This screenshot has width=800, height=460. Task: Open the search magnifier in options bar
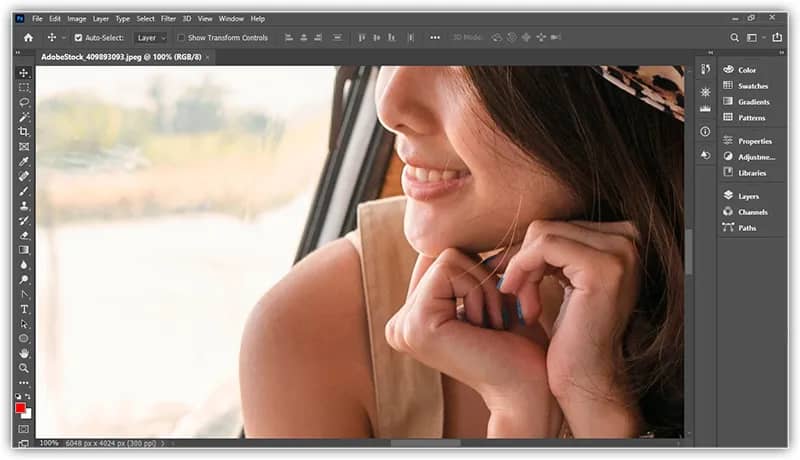point(734,37)
